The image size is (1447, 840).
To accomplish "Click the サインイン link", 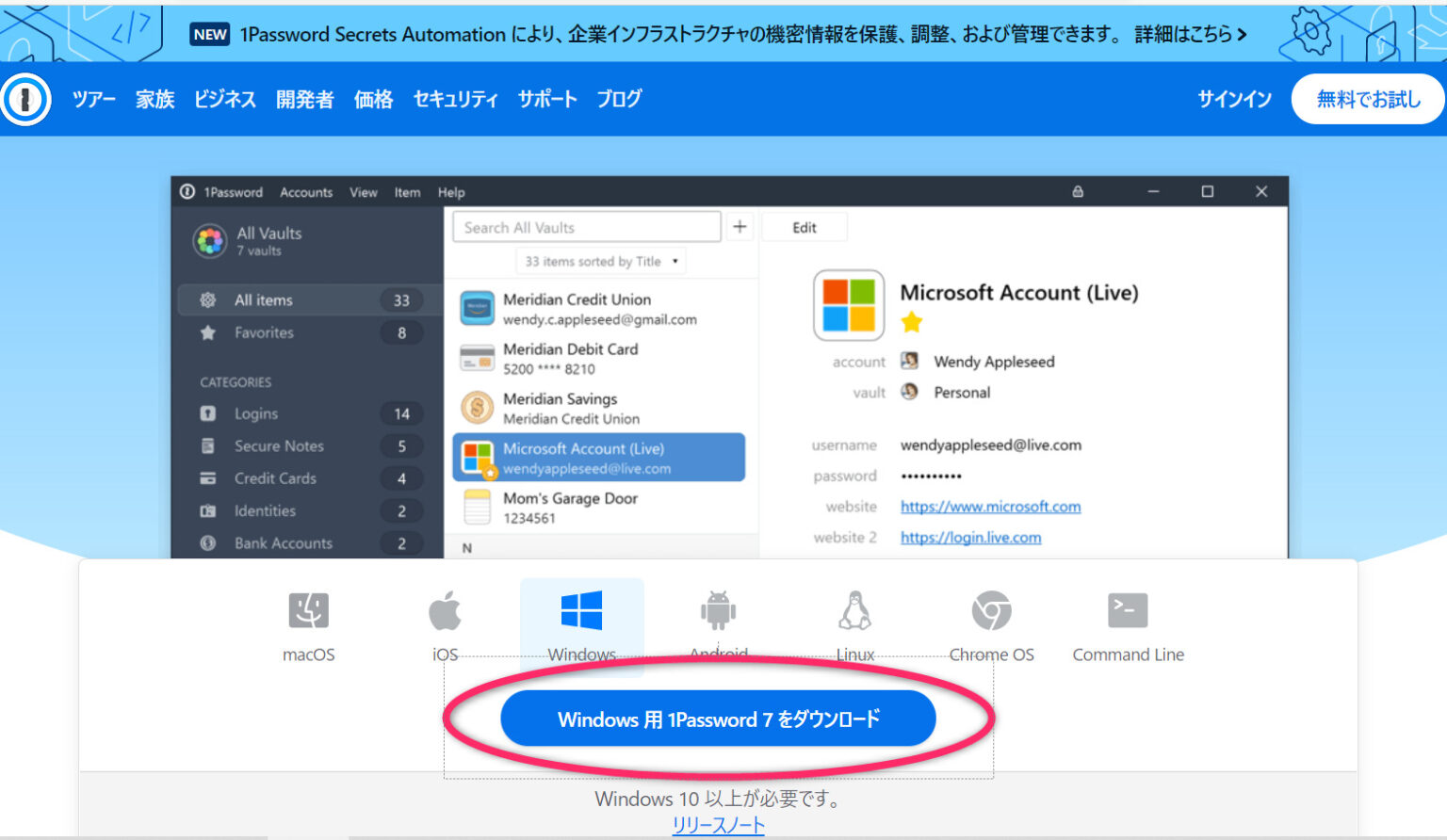I will pos(1234,99).
